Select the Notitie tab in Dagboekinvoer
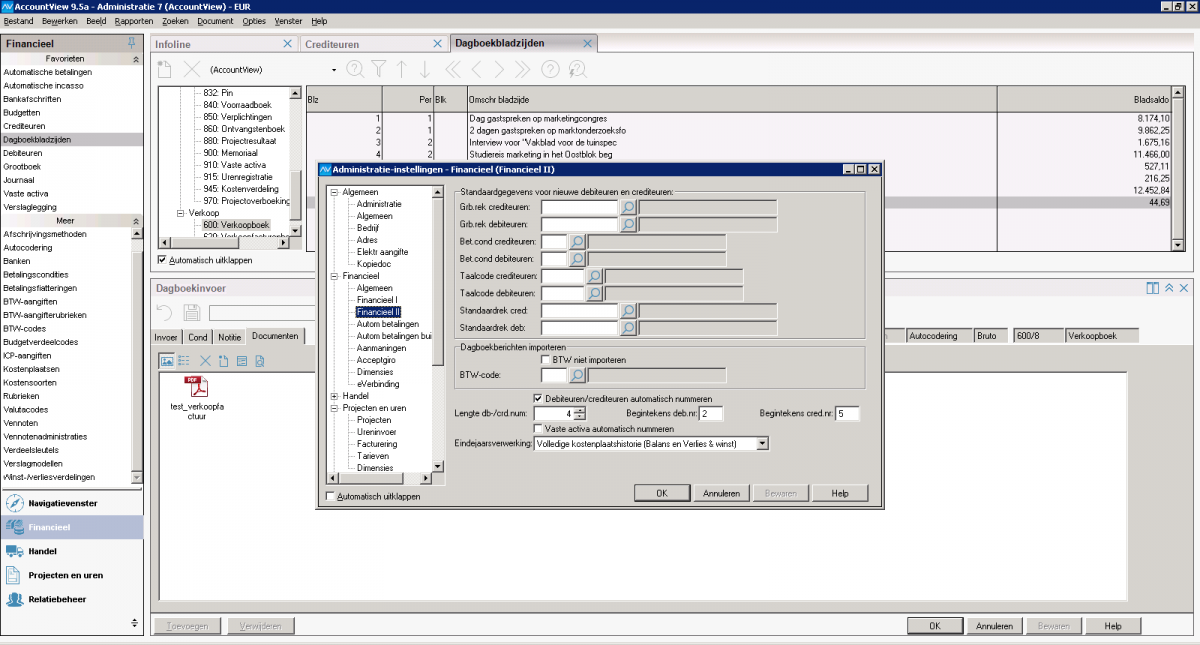This screenshot has height=645, width=1200. (230, 336)
